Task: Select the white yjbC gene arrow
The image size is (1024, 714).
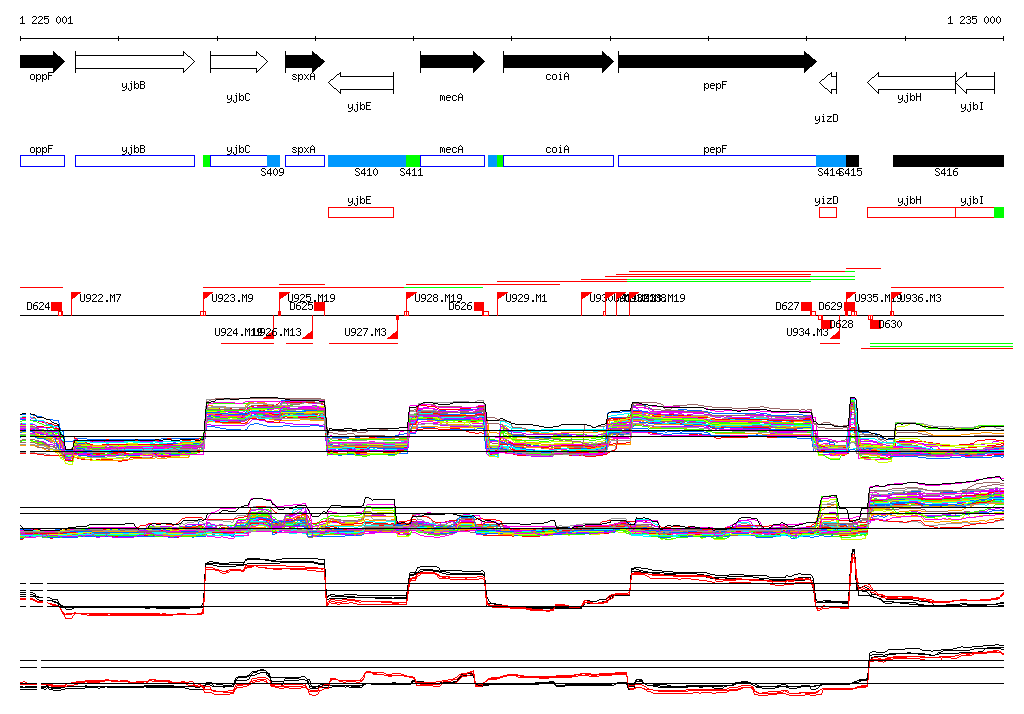Action: click(x=239, y=62)
